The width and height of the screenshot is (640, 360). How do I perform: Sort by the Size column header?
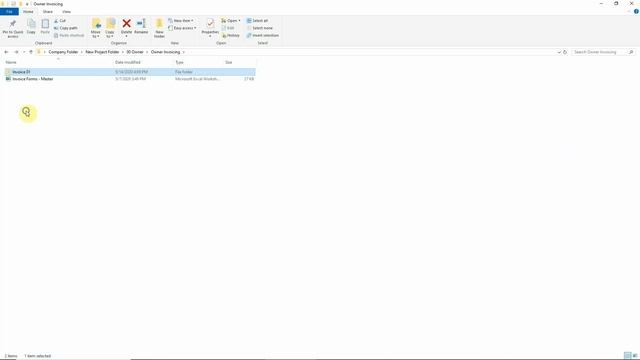(x=229, y=62)
